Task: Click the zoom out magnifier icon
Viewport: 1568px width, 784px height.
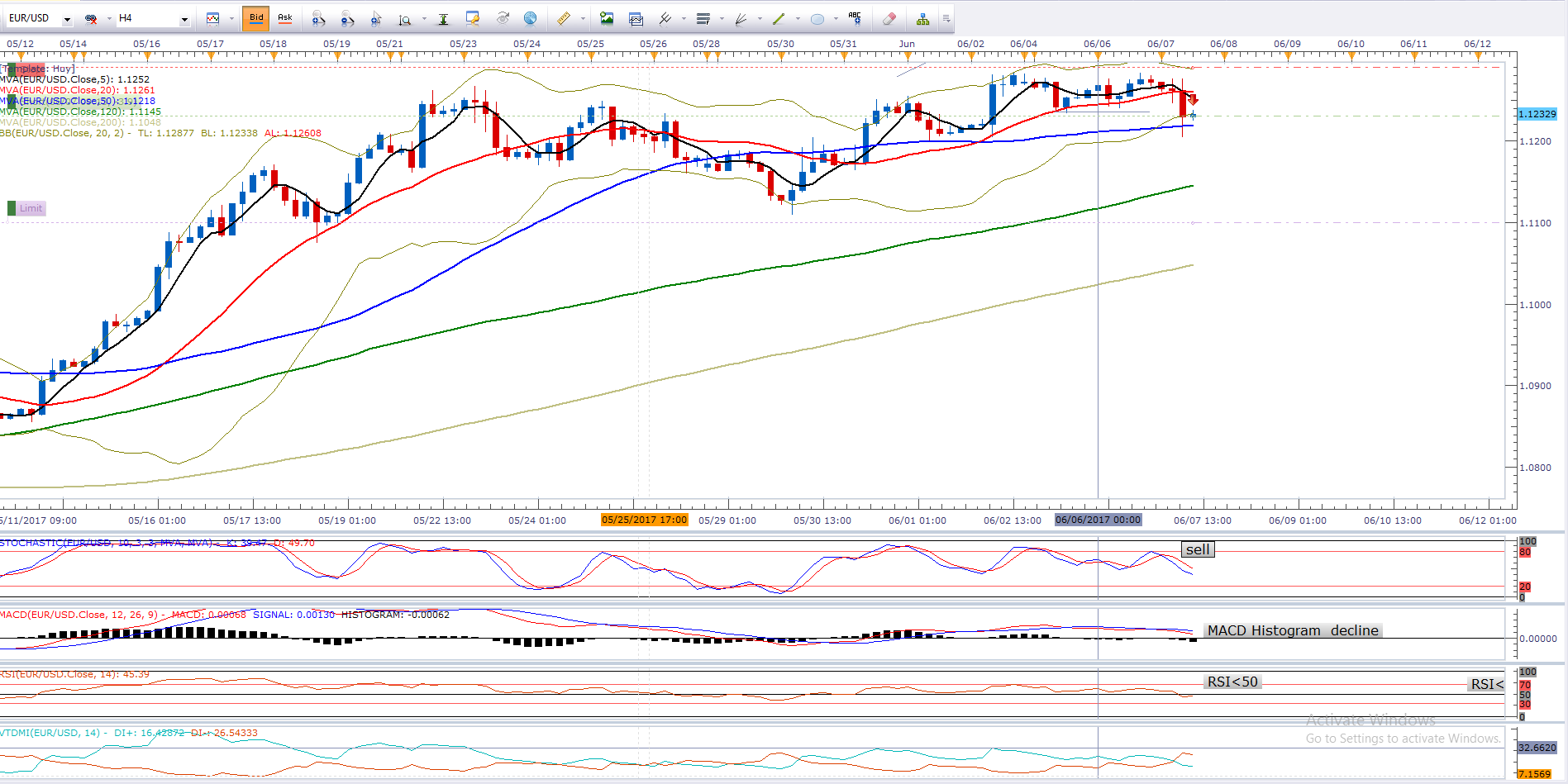Action: (347, 18)
